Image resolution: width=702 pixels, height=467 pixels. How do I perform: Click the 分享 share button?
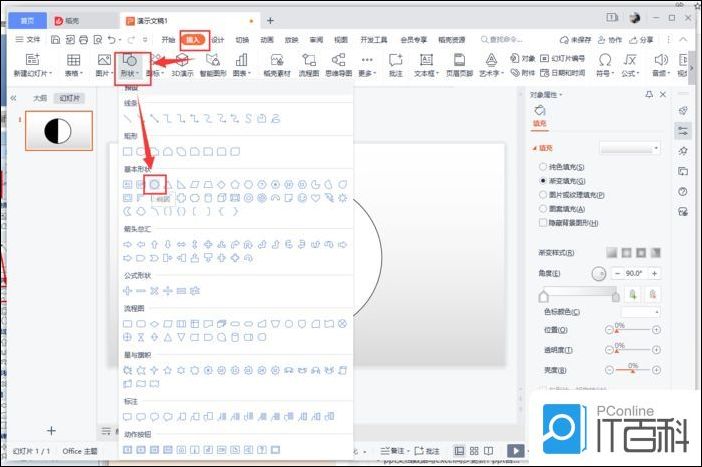click(641, 40)
